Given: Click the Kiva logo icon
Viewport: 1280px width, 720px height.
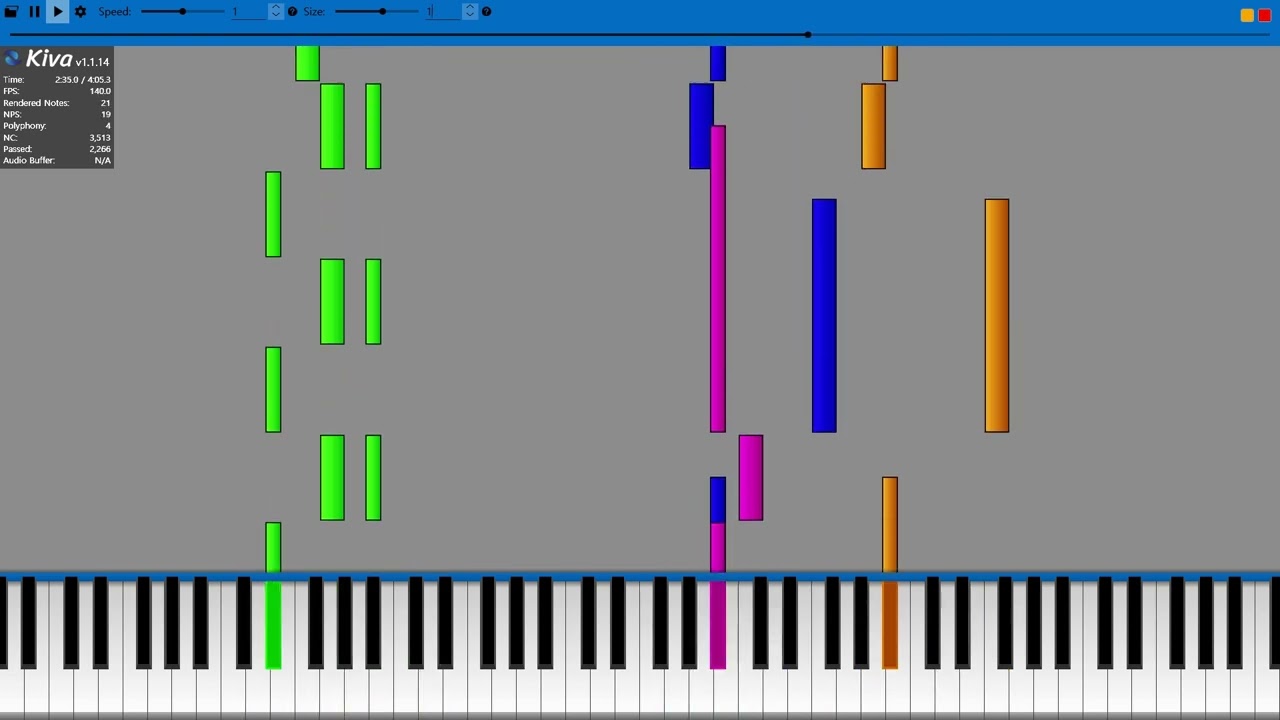Looking at the screenshot, I should [x=12, y=59].
